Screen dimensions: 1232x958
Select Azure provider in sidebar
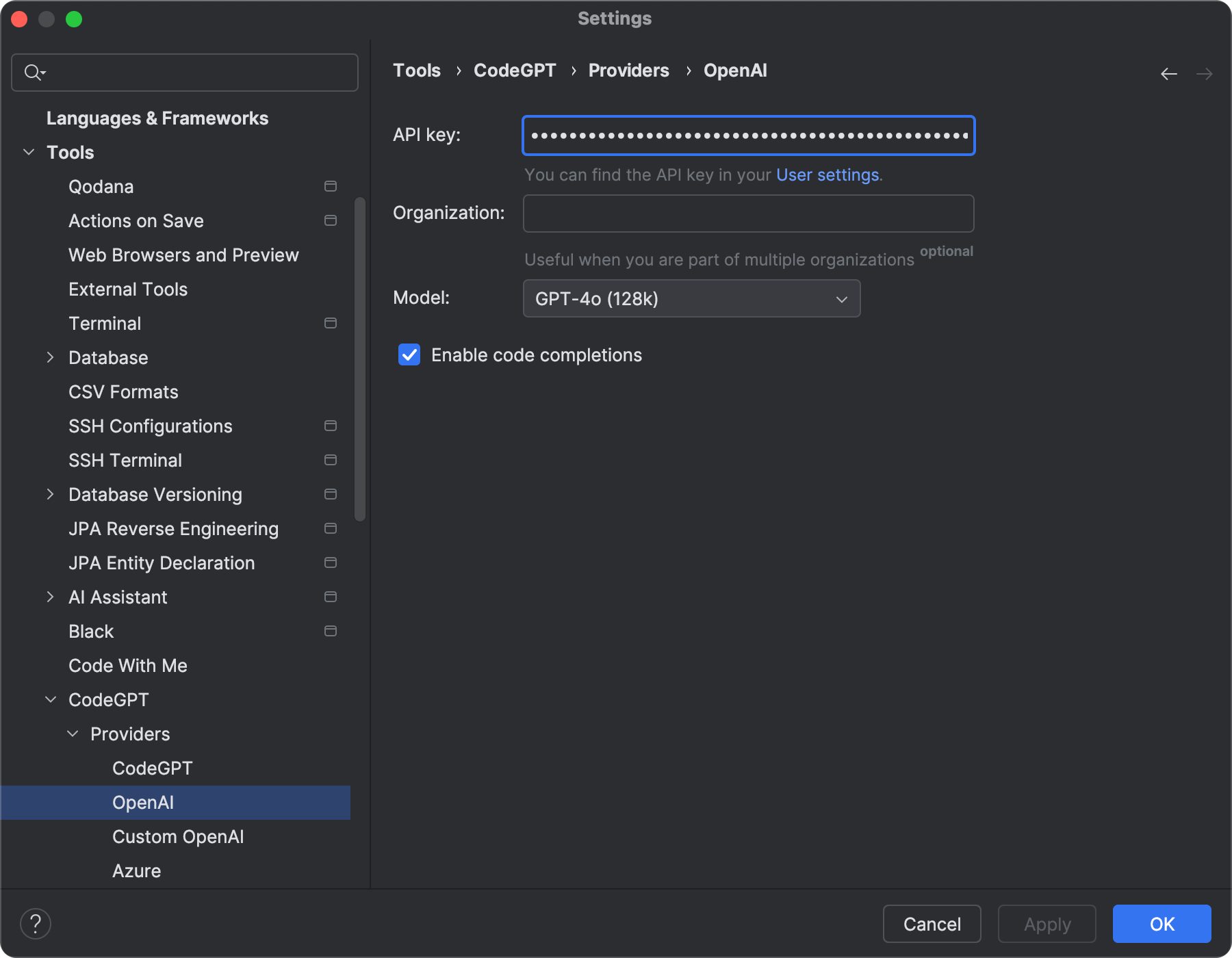(x=137, y=870)
